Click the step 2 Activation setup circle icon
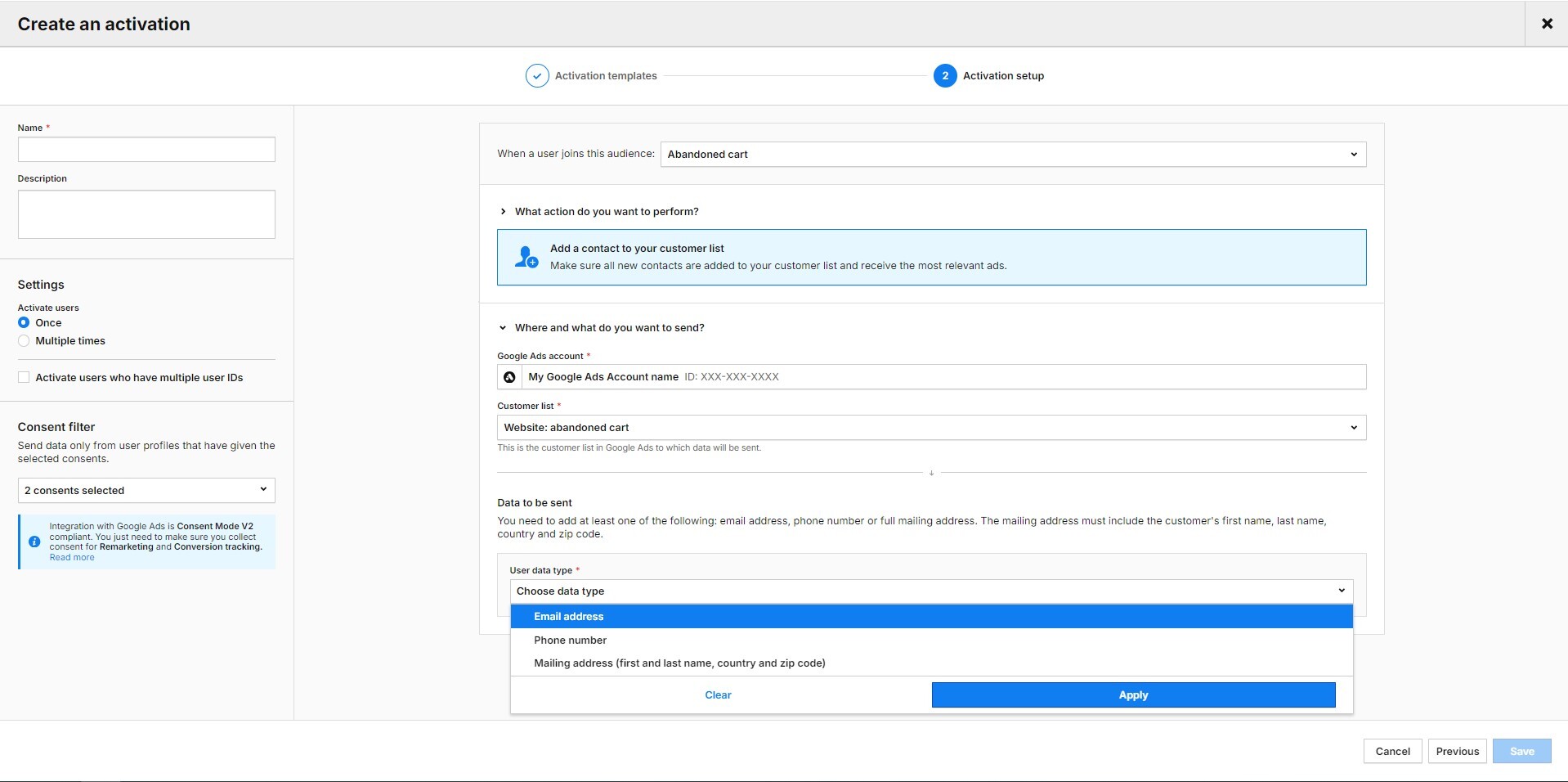The height and width of the screenshot is (782, 1568). (x=945, y=75)
